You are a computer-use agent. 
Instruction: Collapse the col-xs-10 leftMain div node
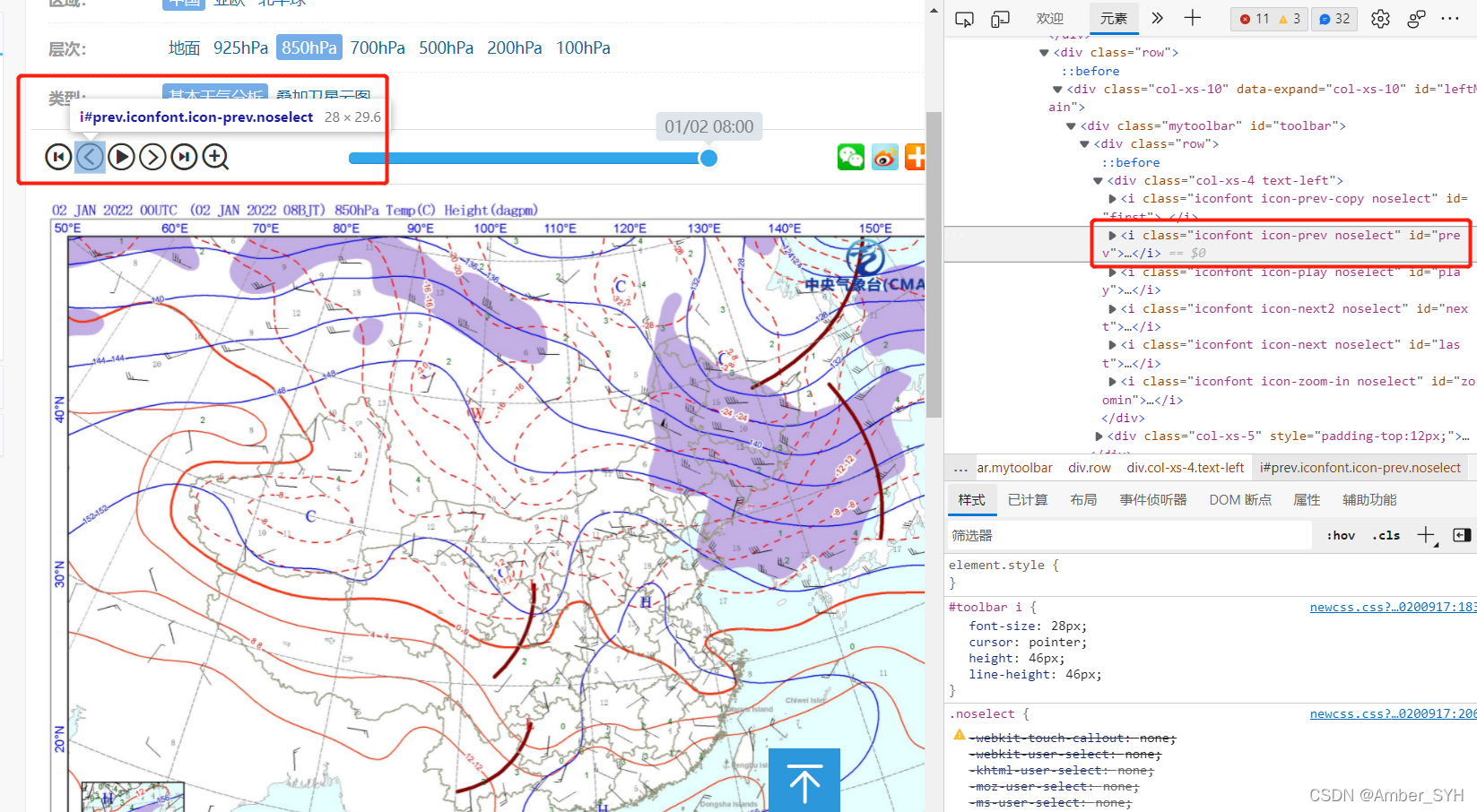(x=1057, y=90)
